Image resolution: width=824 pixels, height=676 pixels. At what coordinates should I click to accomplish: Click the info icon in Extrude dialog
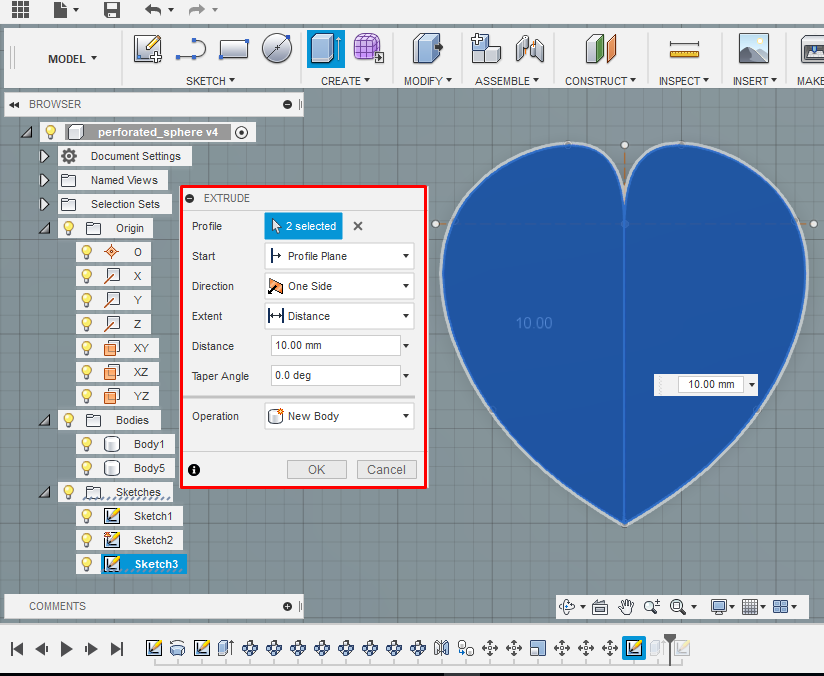[194, 470]
